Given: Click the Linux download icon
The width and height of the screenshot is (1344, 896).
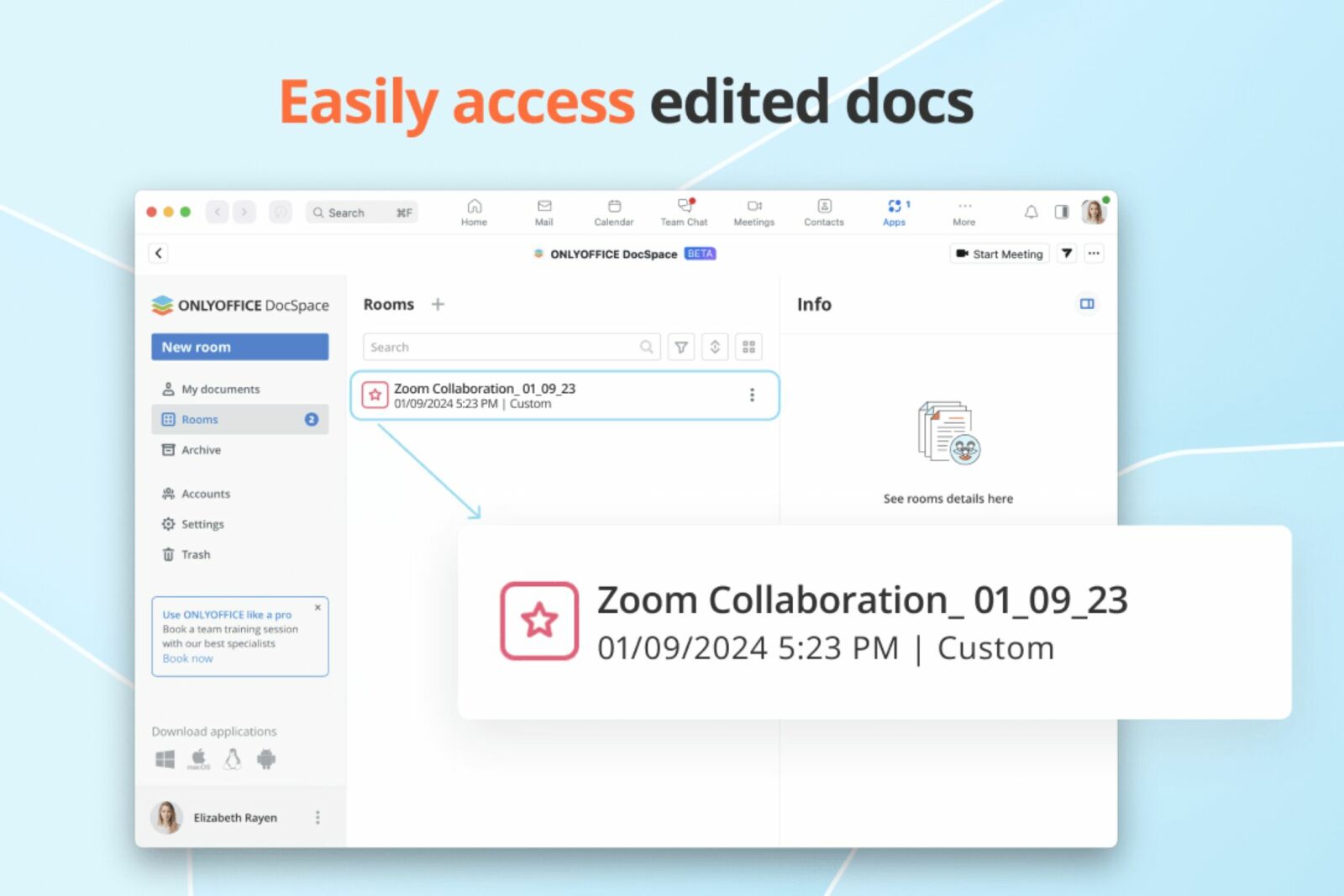Looking at the screenshot, I should (x=233, y=759).
